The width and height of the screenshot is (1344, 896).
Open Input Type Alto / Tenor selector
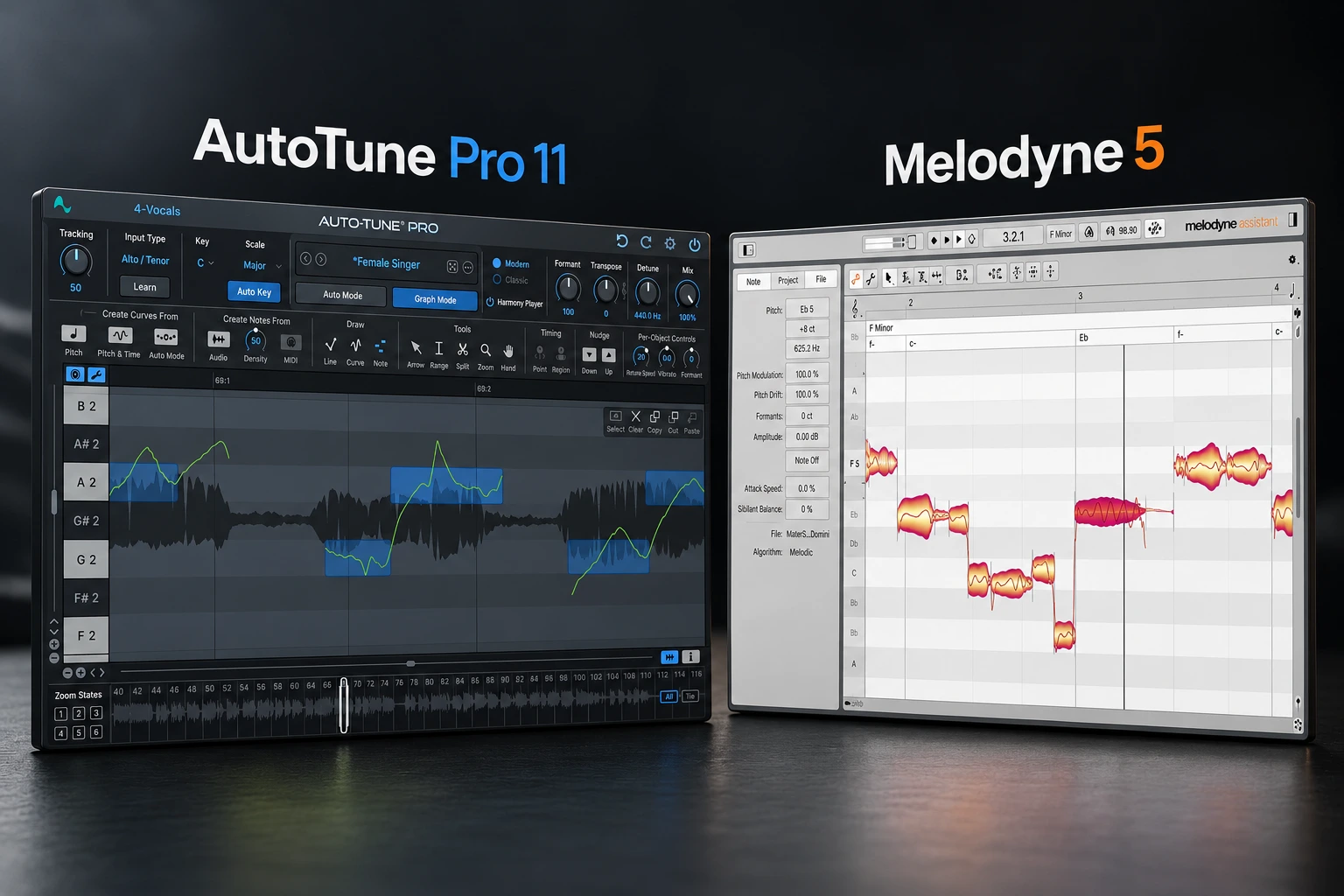click(145, 260)
